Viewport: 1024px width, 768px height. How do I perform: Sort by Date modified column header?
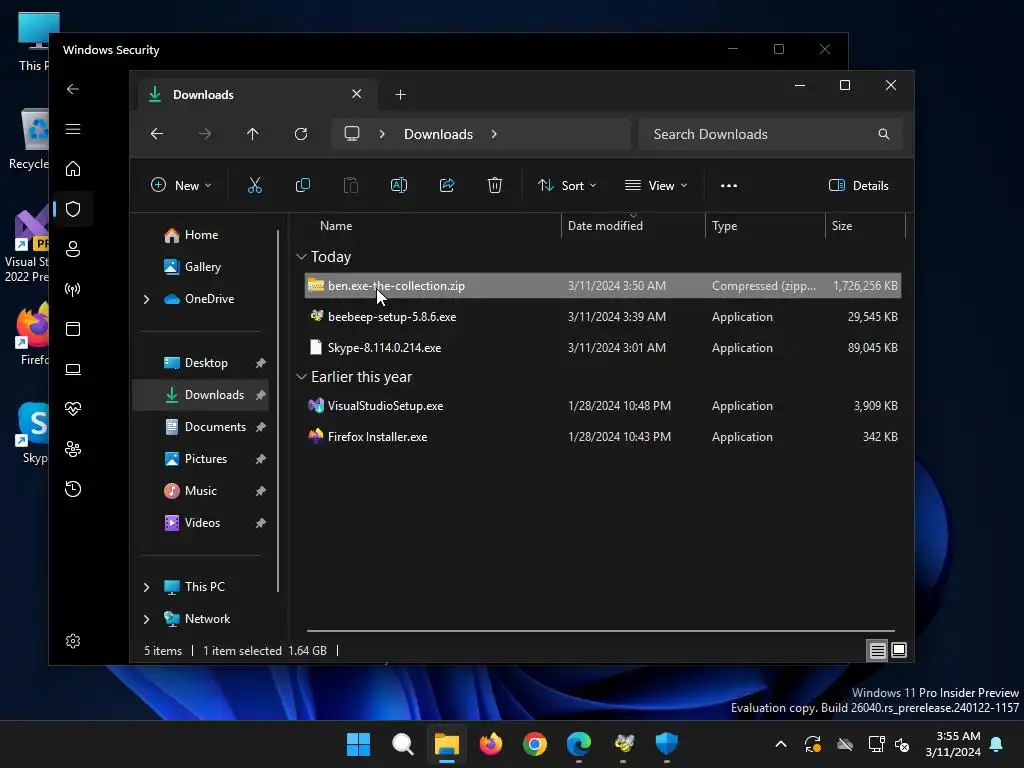tap(605, 226)
